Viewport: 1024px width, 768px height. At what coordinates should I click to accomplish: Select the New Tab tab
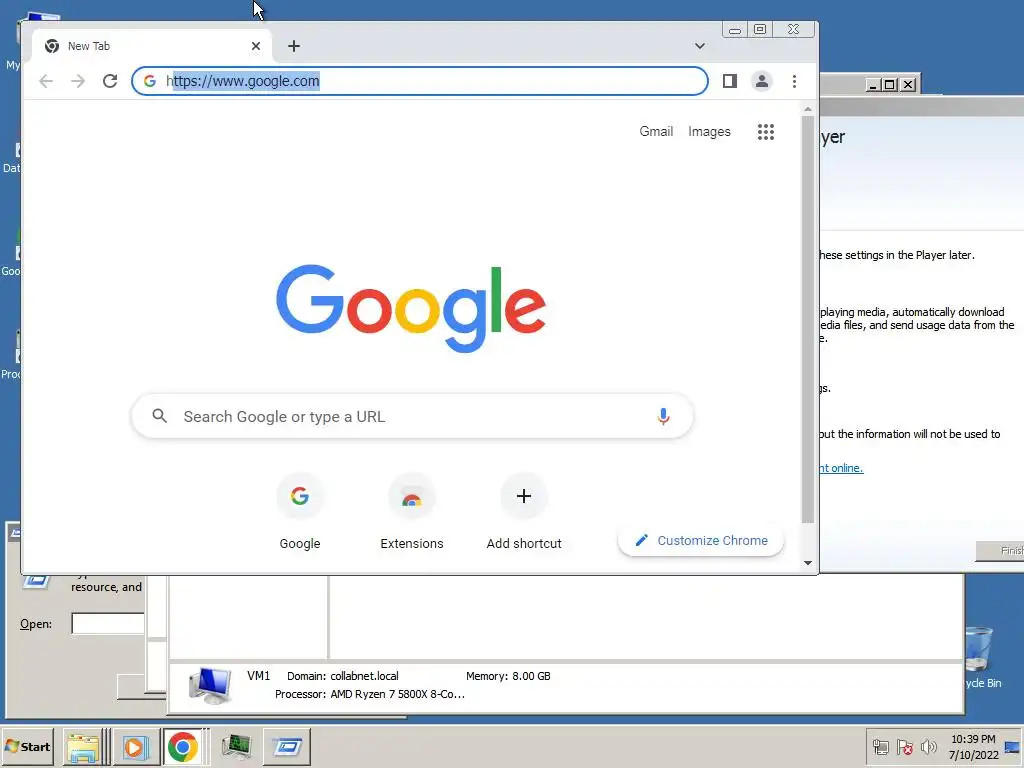tap(152, 46)
